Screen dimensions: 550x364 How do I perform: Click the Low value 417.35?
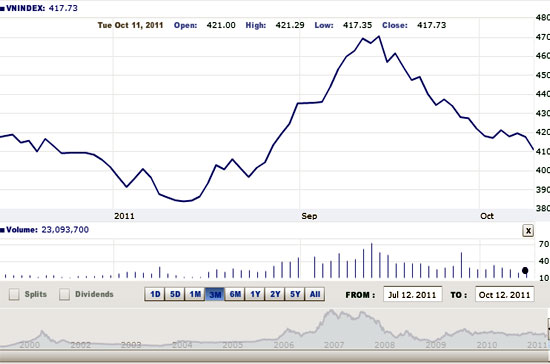[357, 25]
